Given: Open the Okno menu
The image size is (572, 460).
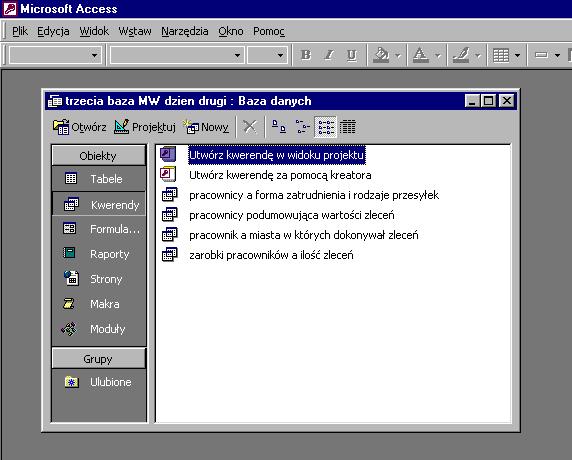Looking at the screenshot, I should pyautogui.click(x=231, y=31).
